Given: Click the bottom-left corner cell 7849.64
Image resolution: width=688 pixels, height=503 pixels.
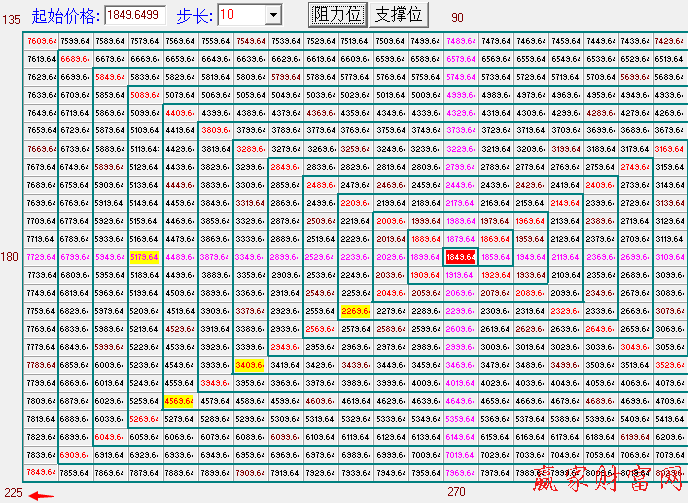Looking at the screenshot, I should pyautogui.click(x=41, y=472).
